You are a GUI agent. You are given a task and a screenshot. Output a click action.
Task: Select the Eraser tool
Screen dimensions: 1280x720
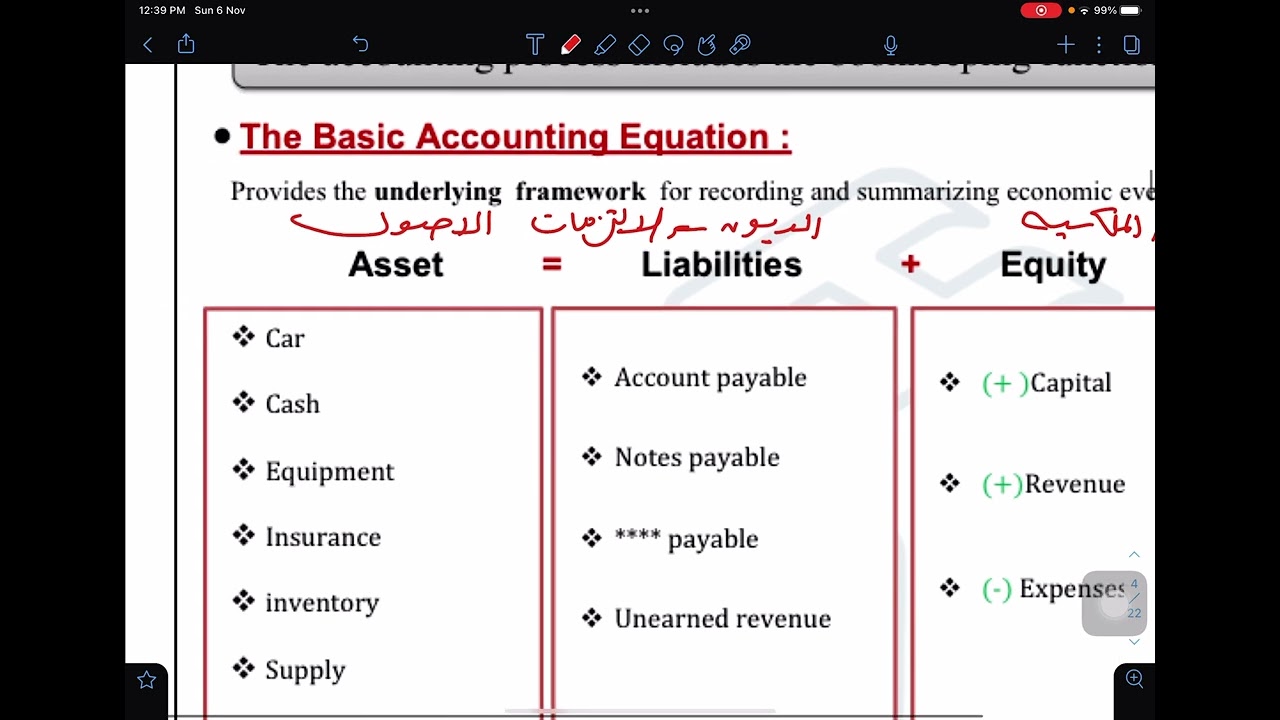(639, 45)
